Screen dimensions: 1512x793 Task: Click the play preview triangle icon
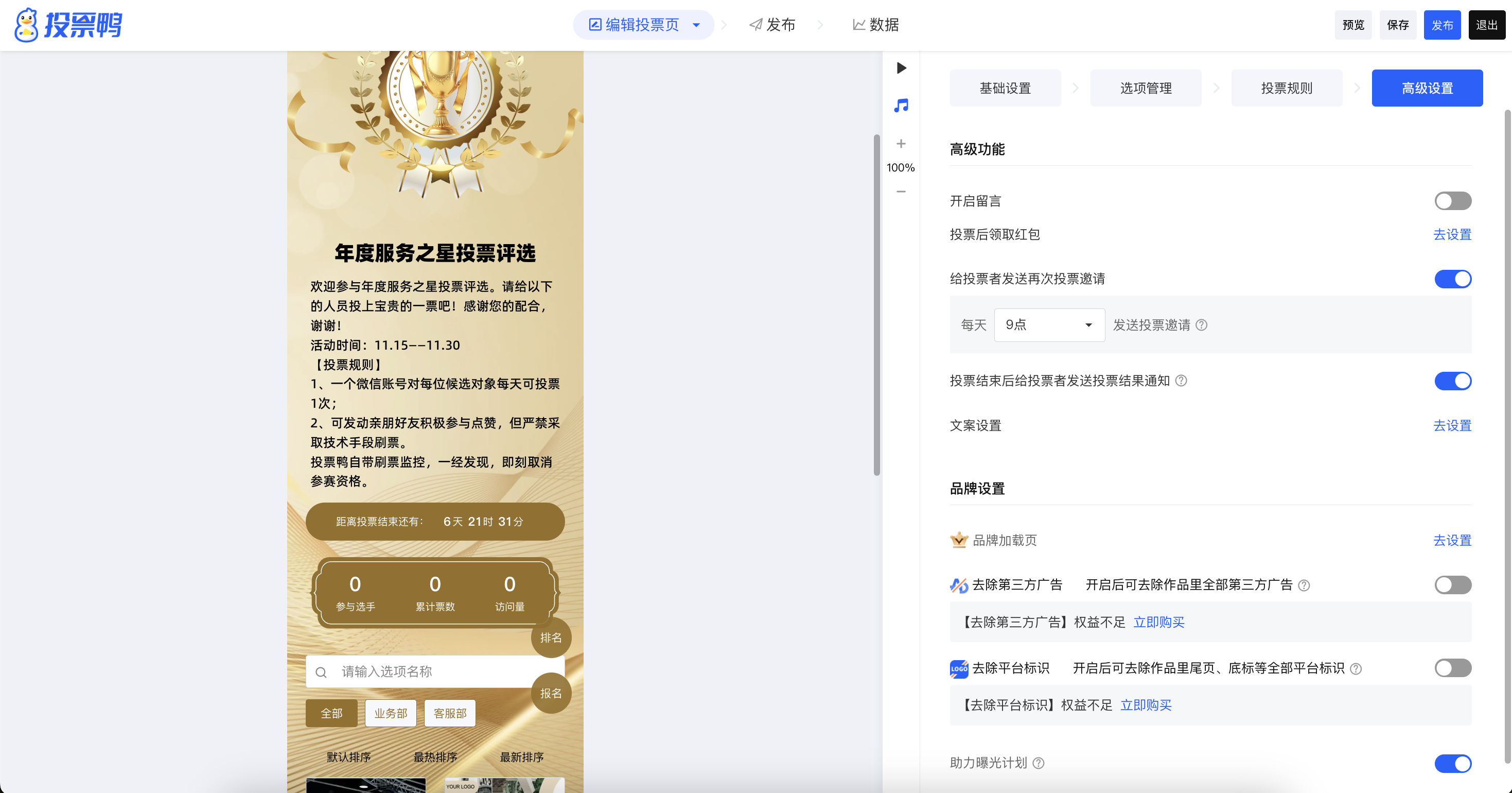tap(902, 68)
